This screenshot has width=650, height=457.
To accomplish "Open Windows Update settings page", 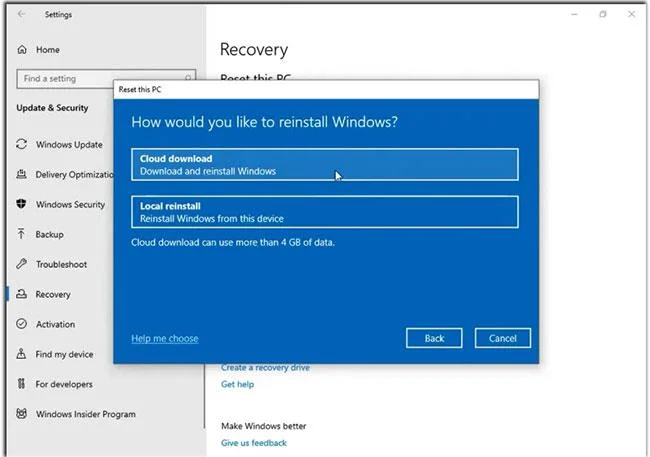I will (69, 145).
